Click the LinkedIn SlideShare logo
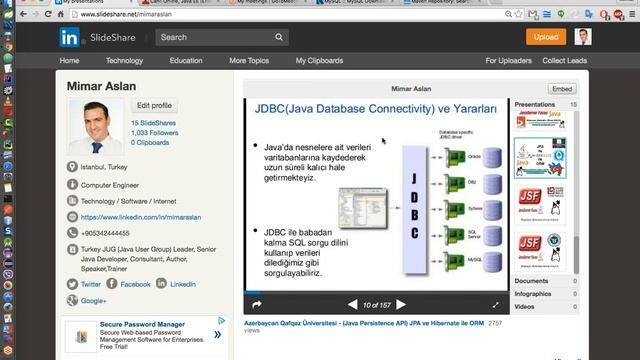 (x=97, y=37)
